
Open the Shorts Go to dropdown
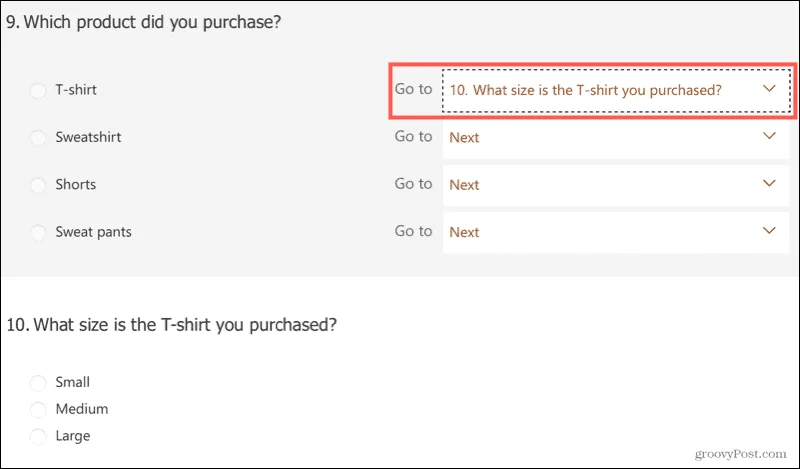point(616,185)
